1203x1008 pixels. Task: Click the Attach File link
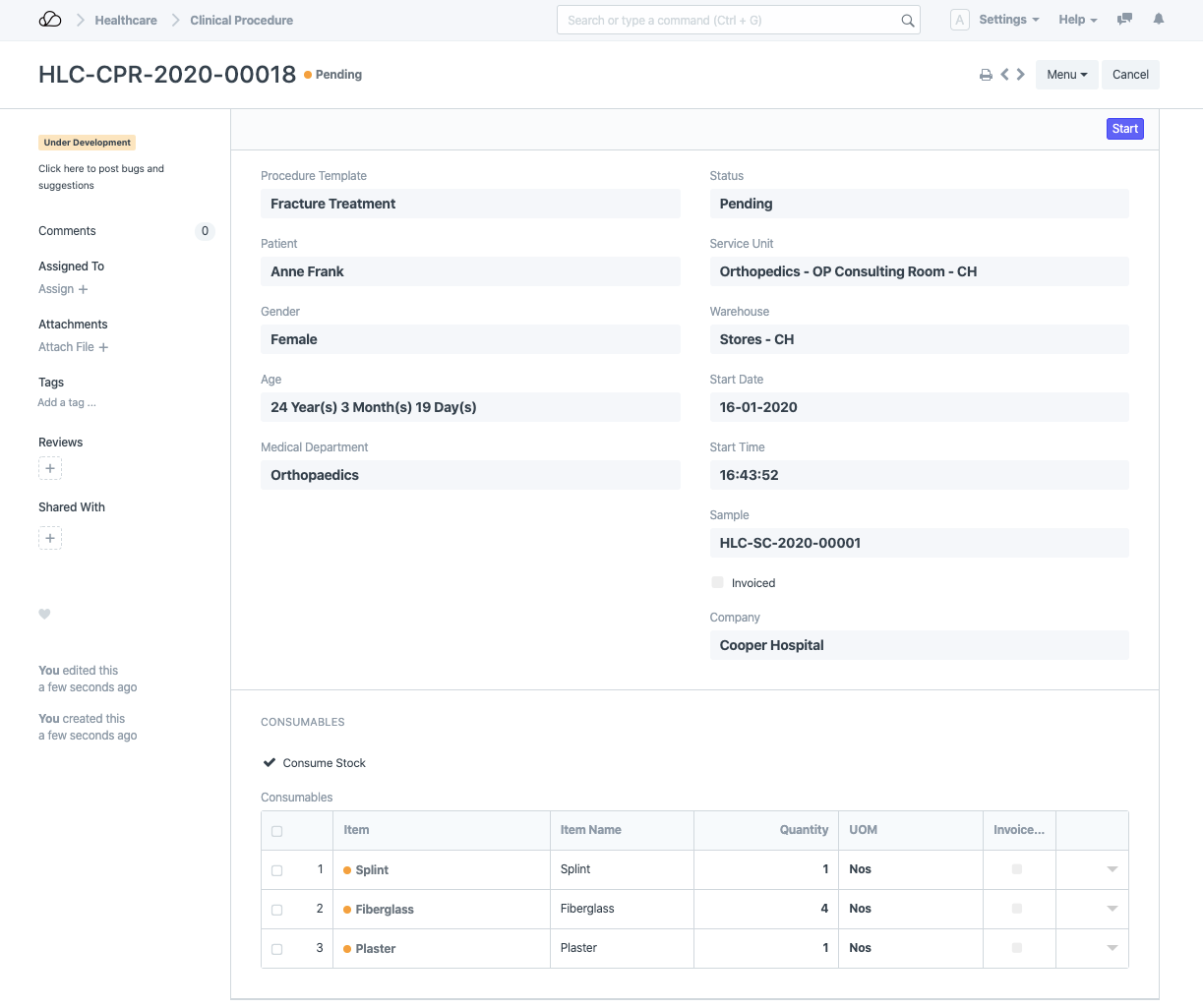[66, 346]
